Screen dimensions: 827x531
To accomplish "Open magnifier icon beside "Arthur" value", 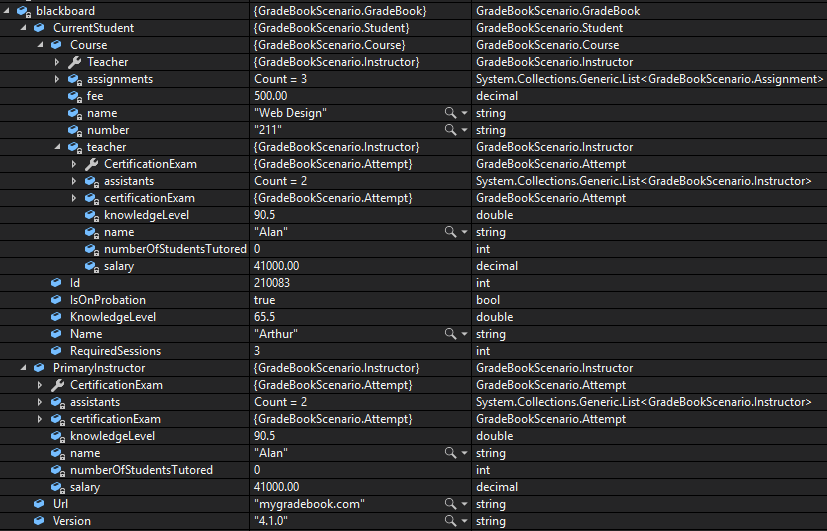I will coord(450,334).
